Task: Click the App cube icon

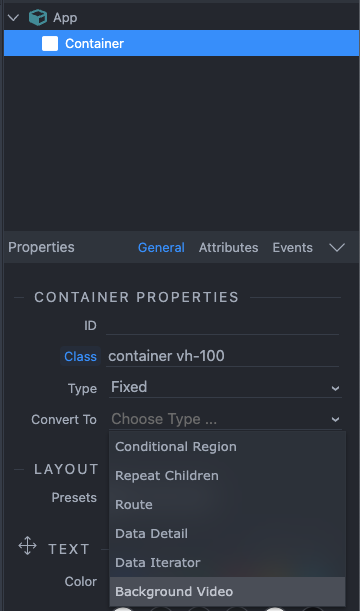Action: coord(38,18)
